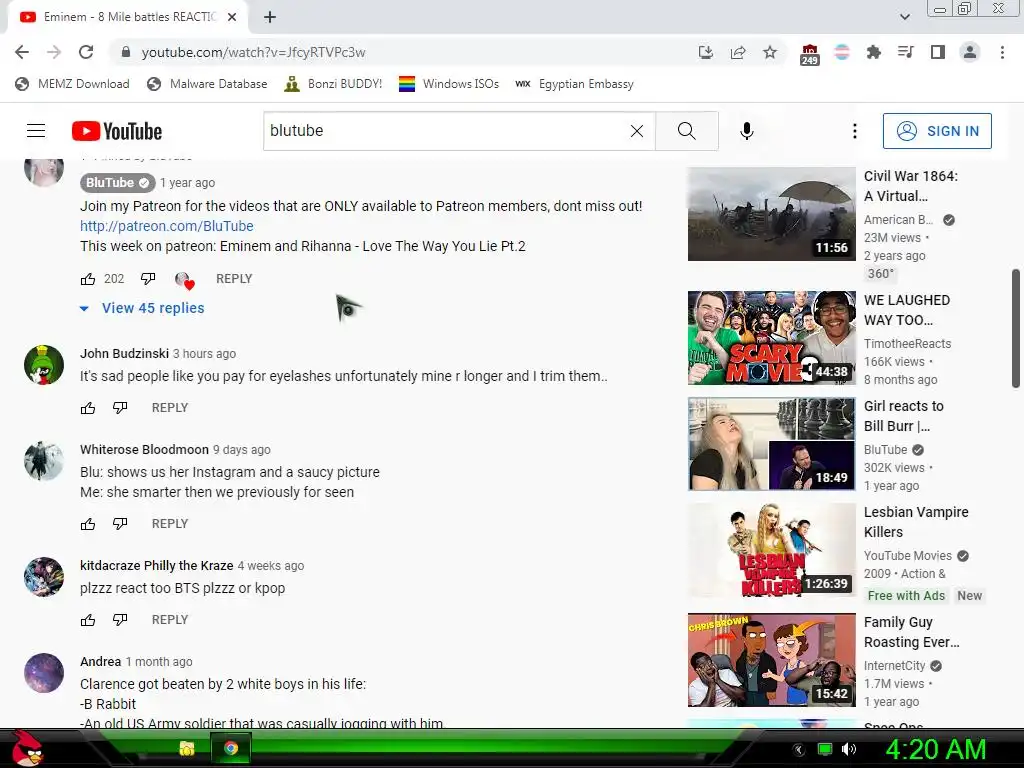Click the SIGN IN button
Screen dimensions: 1024x768
[x=937, y=131]
